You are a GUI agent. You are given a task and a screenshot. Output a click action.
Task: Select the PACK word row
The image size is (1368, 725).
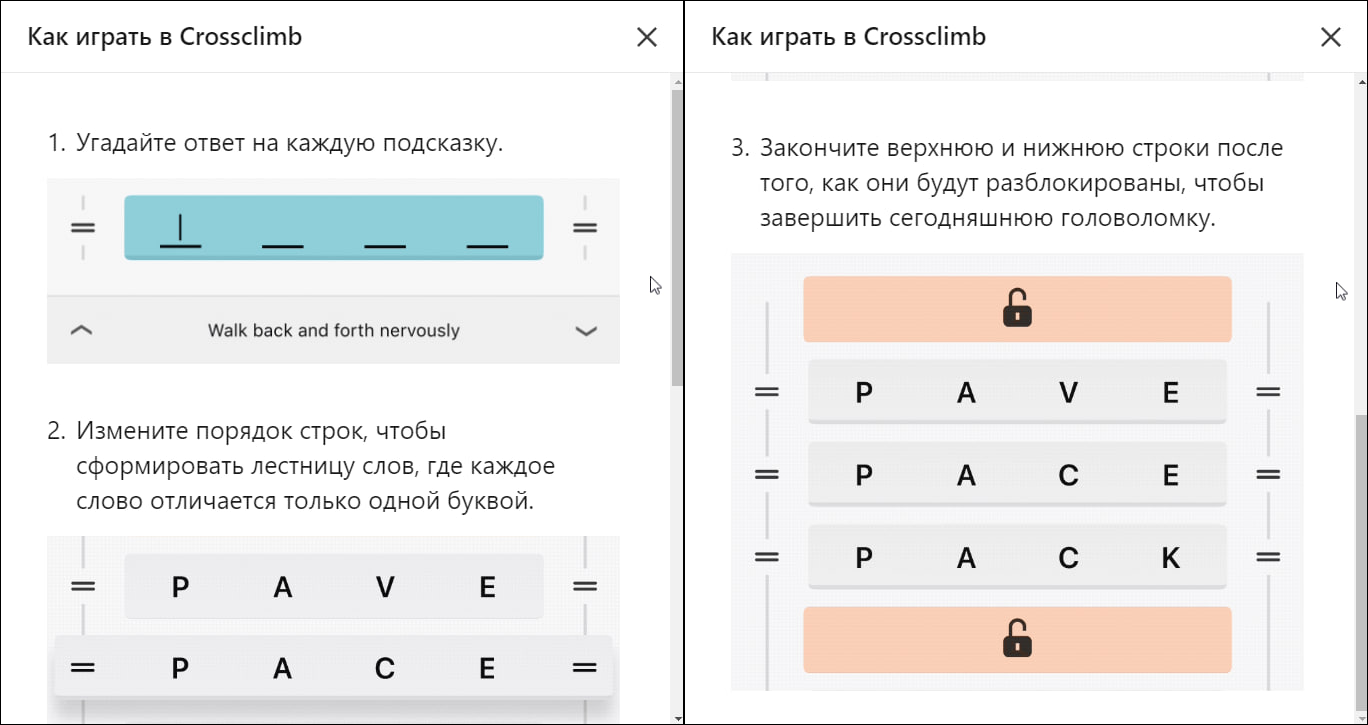(1017, 557)
